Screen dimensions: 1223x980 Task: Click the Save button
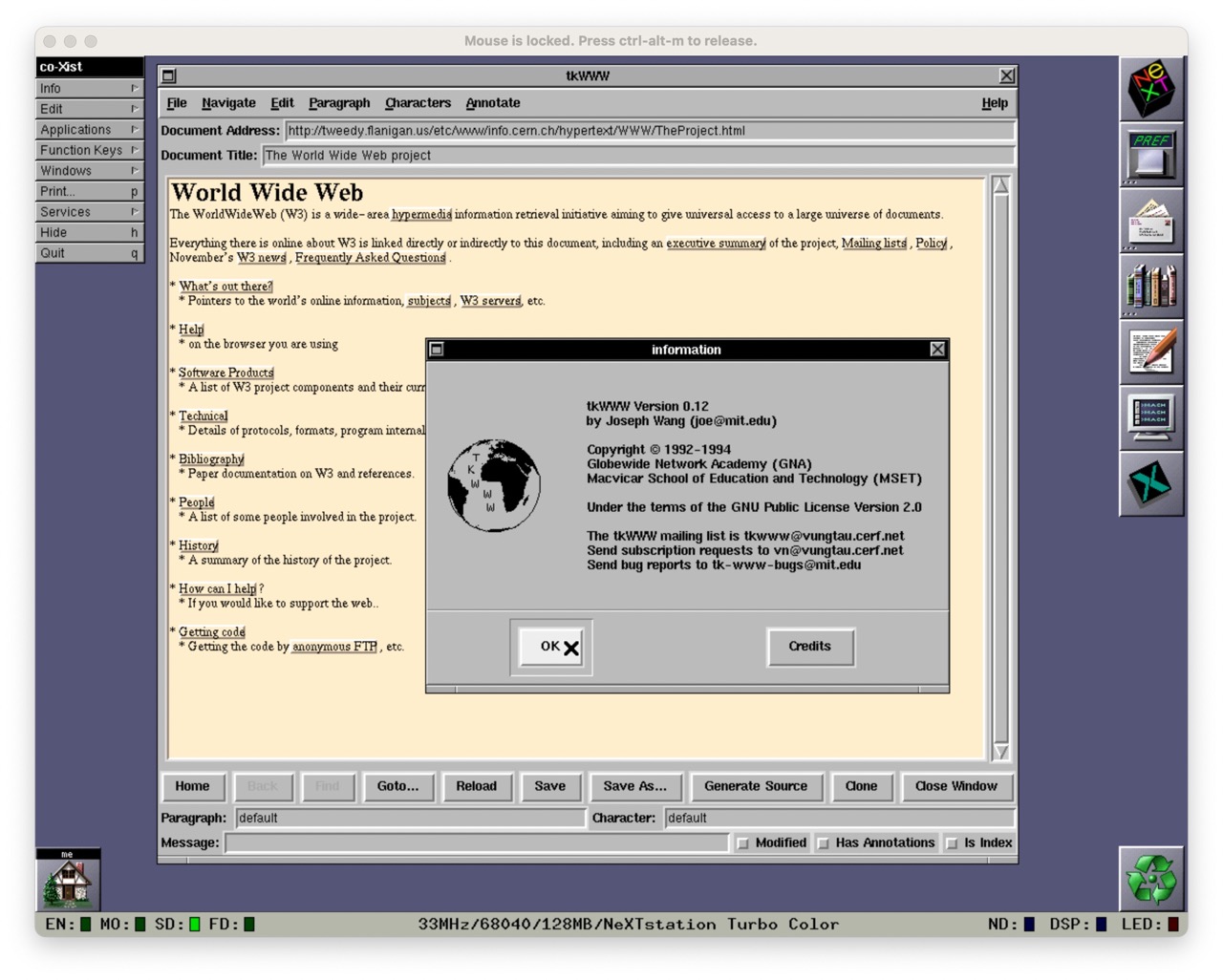[x=549, y=786]
